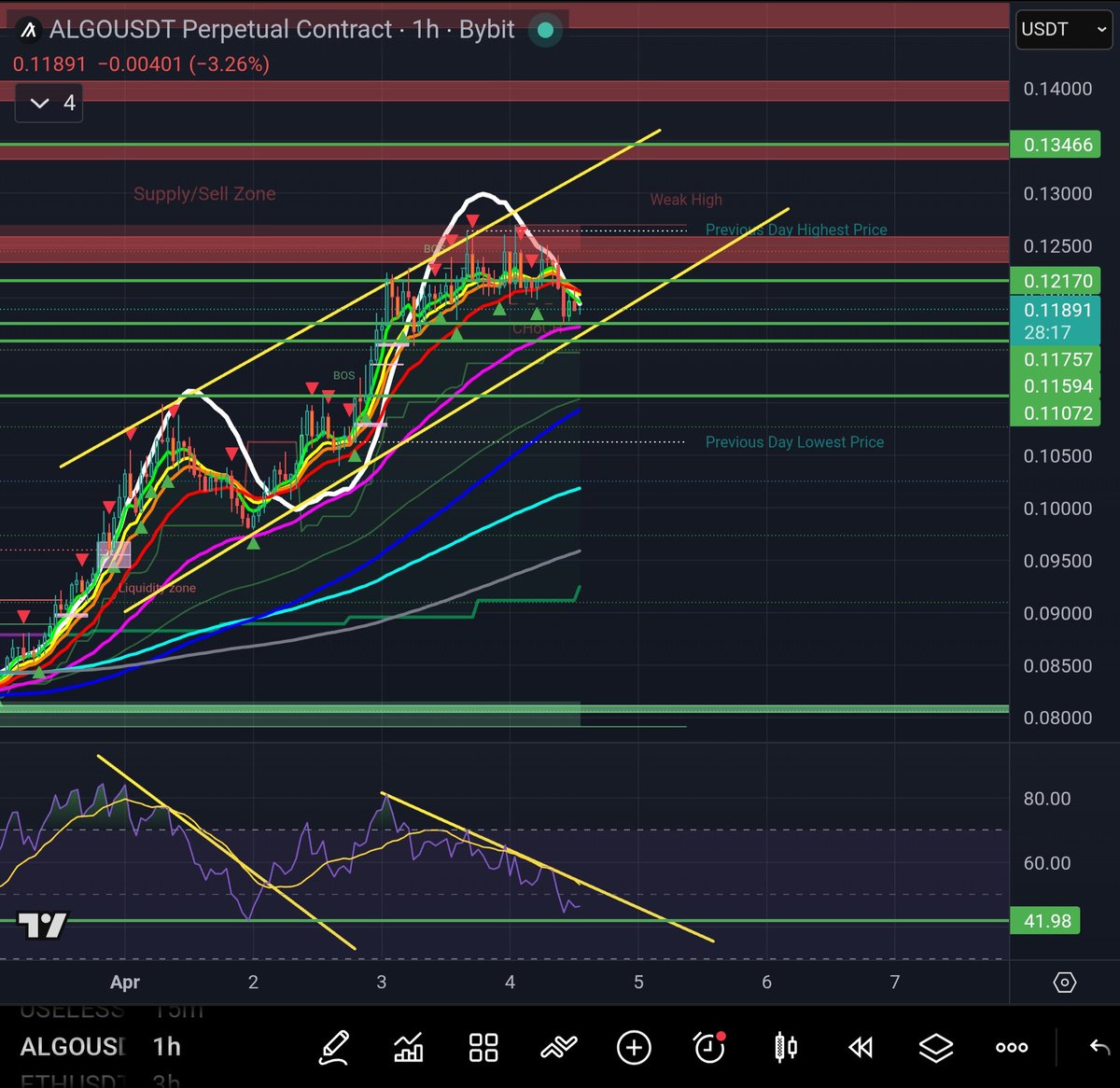Click the 0.12170 price label
1120x1088 pixels.
[x=1057, y=281]
